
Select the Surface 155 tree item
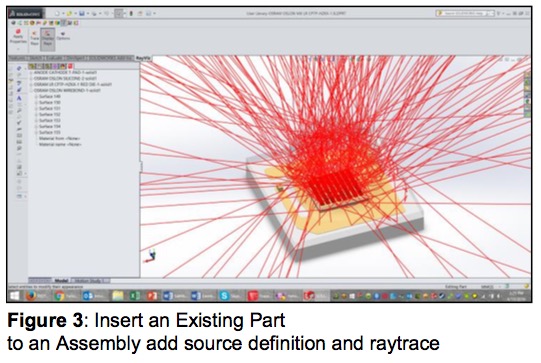50,133
